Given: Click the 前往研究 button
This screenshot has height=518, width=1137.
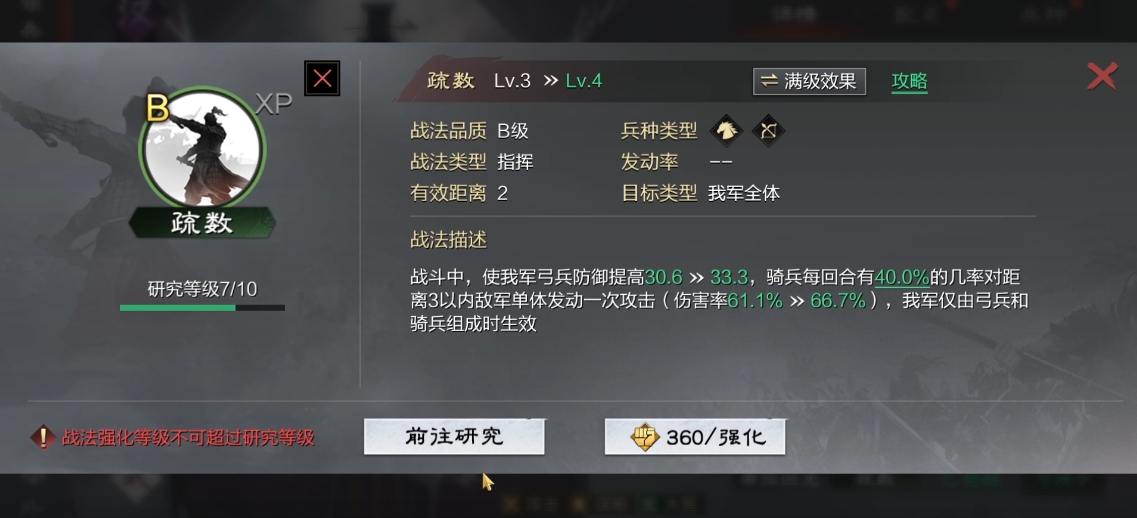Looking at the screenshot, I should (454, 437).
